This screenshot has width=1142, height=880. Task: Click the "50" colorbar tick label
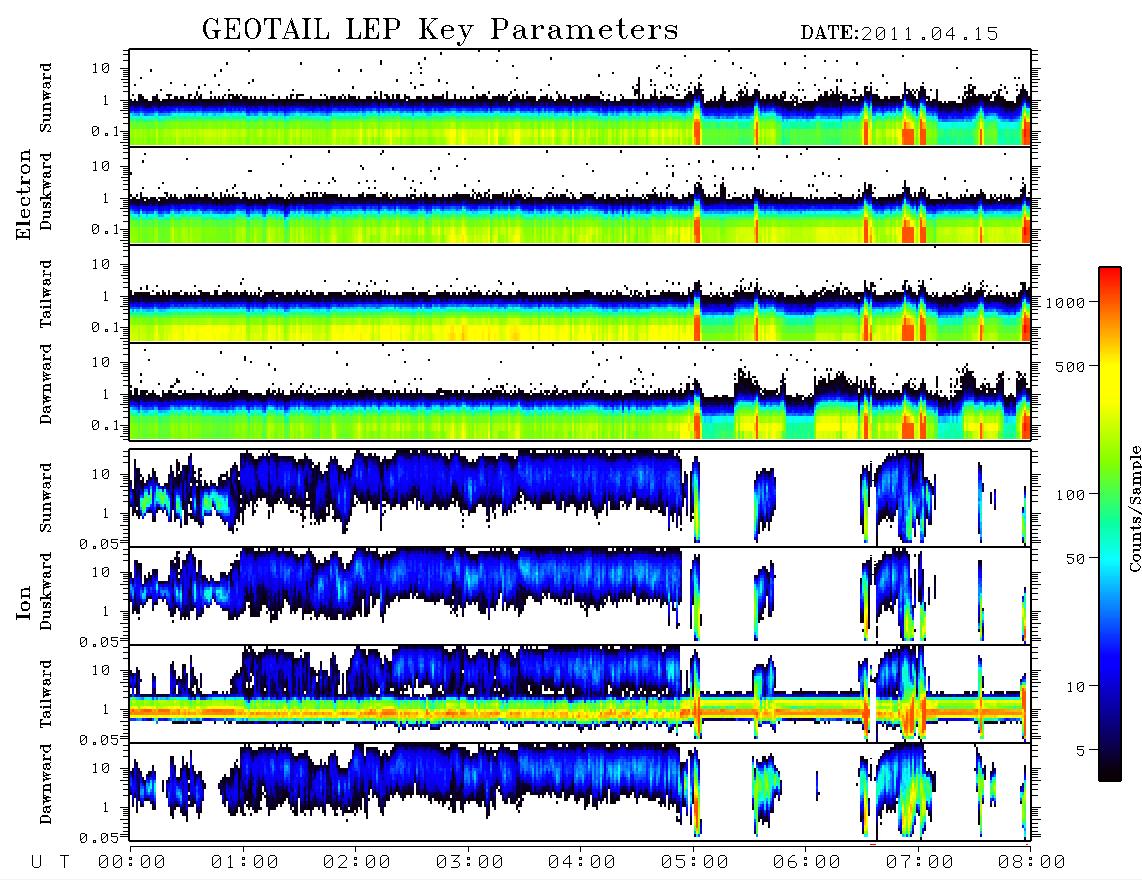coord(1075,559)
